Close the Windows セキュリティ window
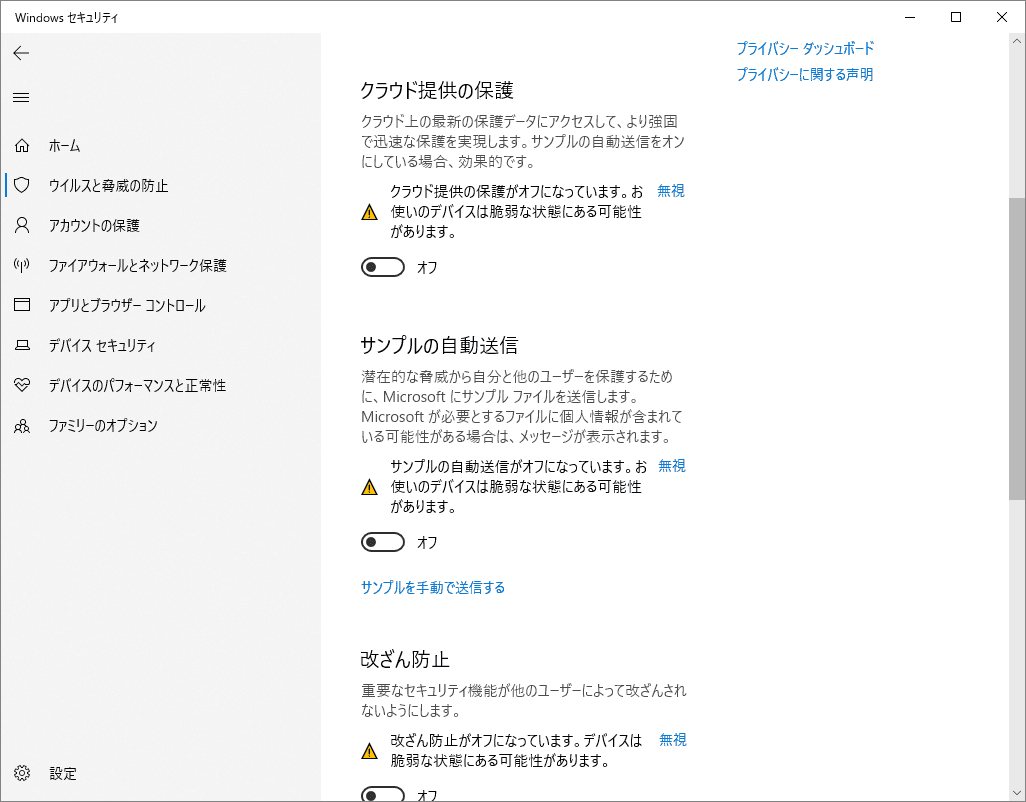Viewport: 1026px width, 802px height. (x=1002, y=17)
